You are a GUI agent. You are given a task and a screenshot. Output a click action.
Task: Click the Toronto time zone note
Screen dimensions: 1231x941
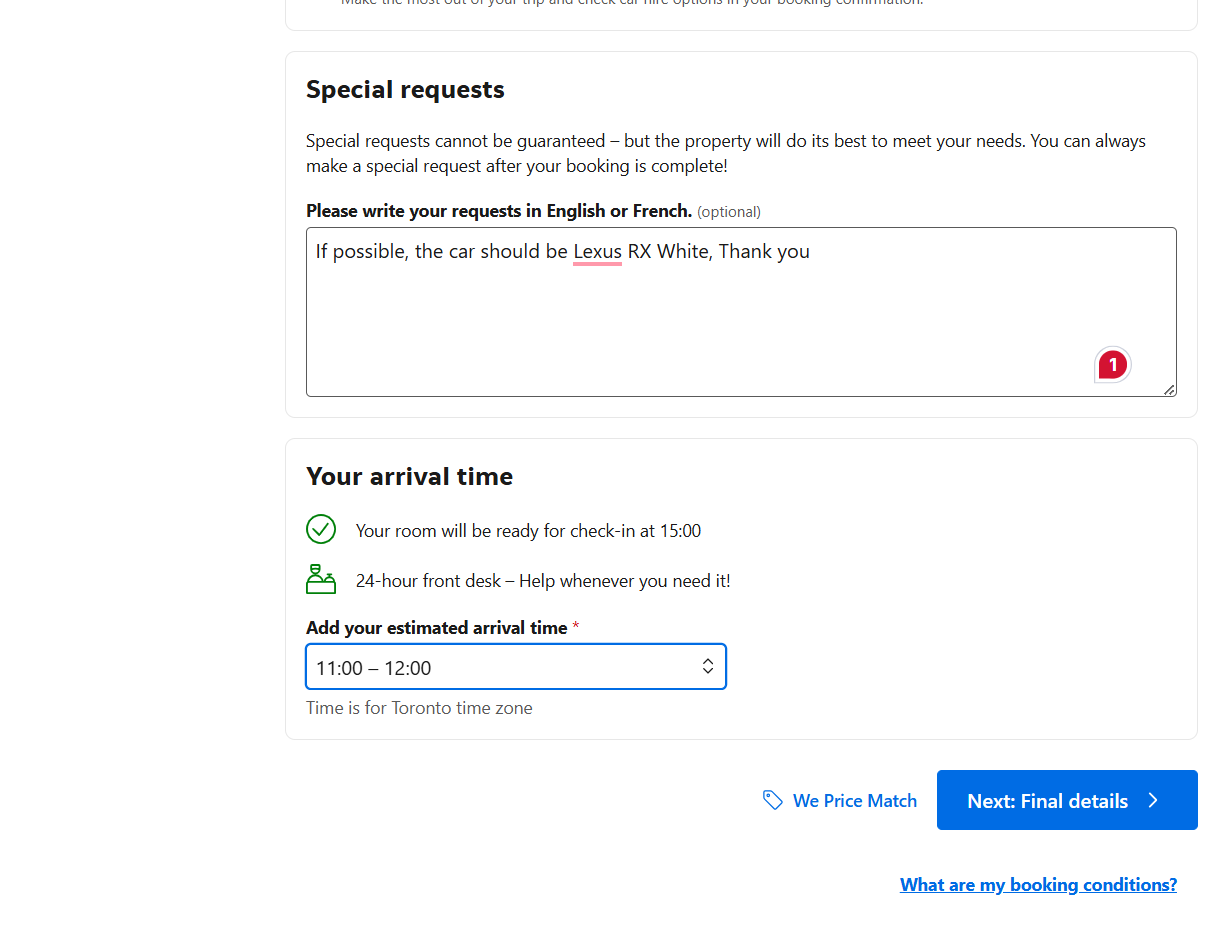(x=419, y=708)
